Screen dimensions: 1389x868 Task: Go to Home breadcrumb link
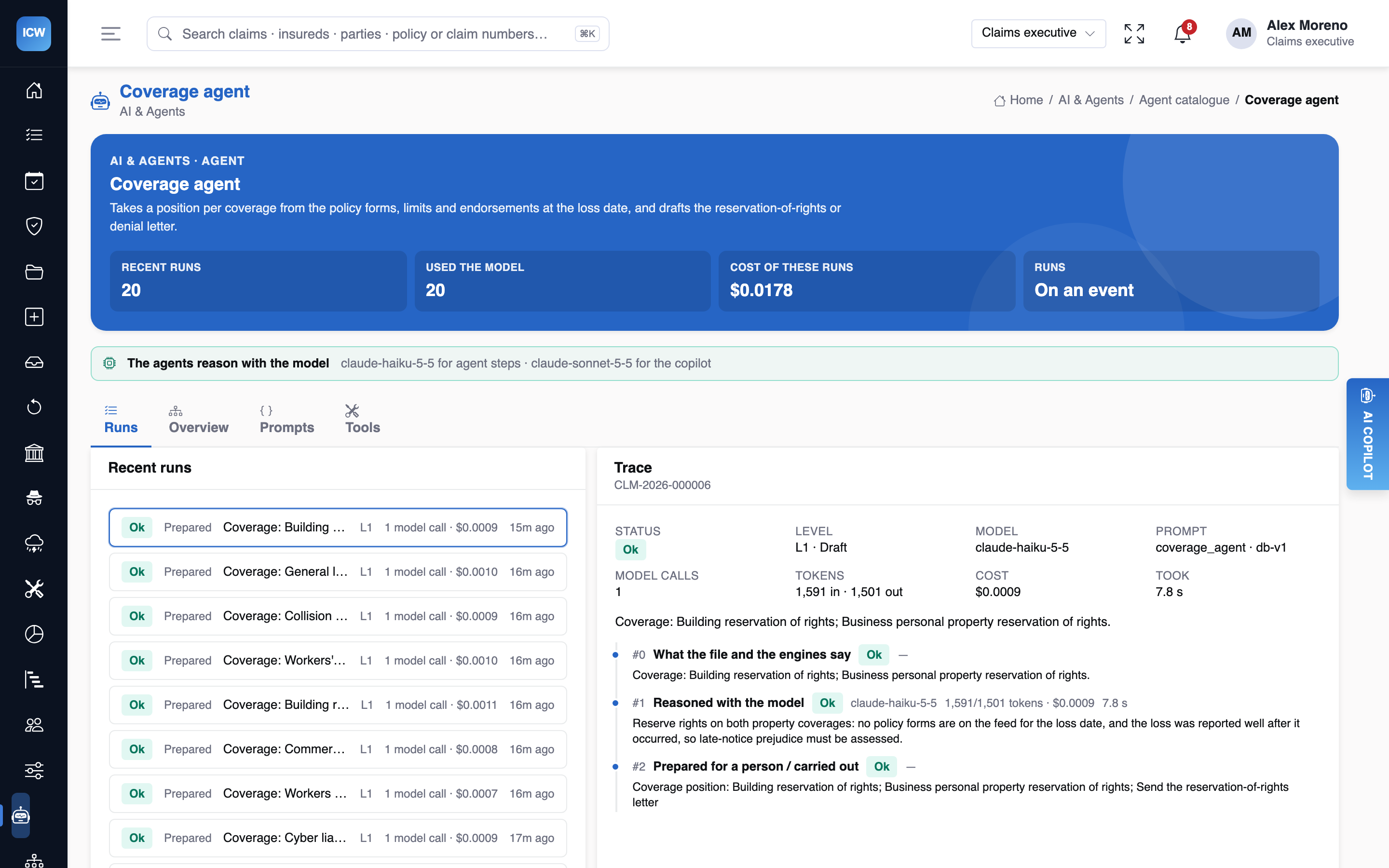point(1019,100)
